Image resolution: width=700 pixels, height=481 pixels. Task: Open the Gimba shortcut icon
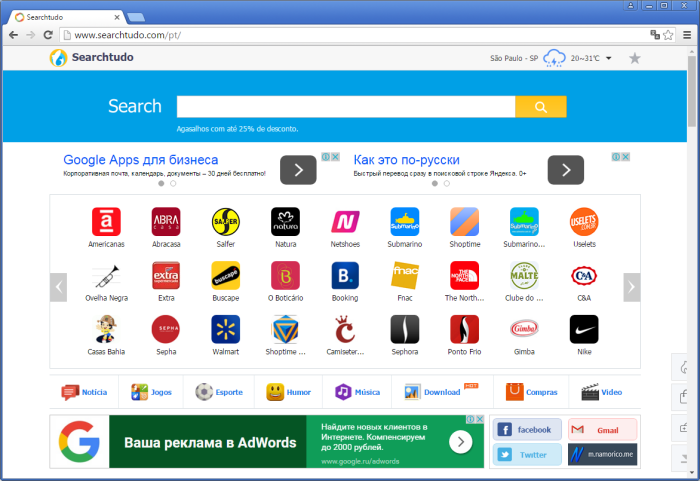tap(525, 329)
